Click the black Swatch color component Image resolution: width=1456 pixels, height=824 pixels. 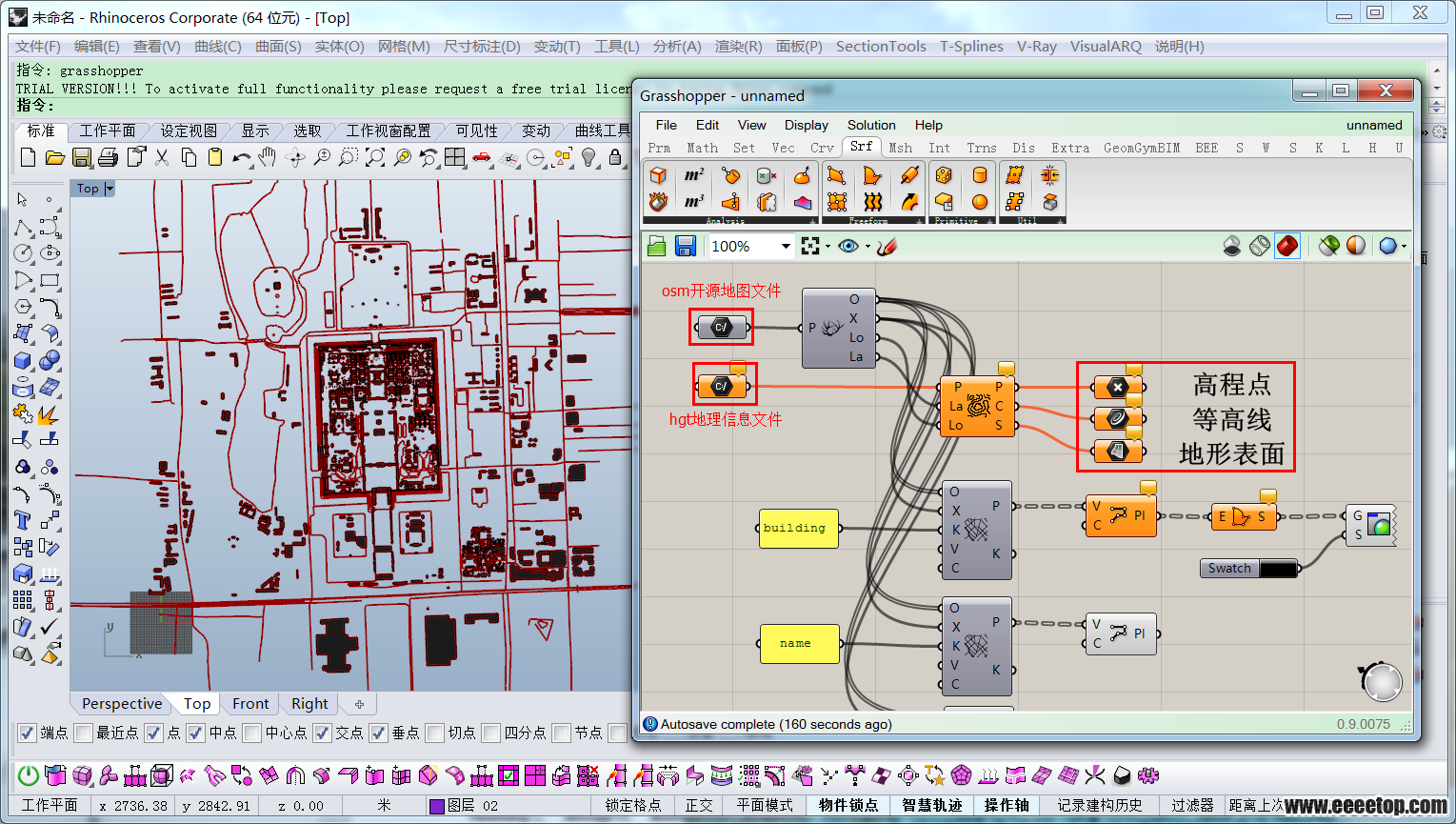1249,569
